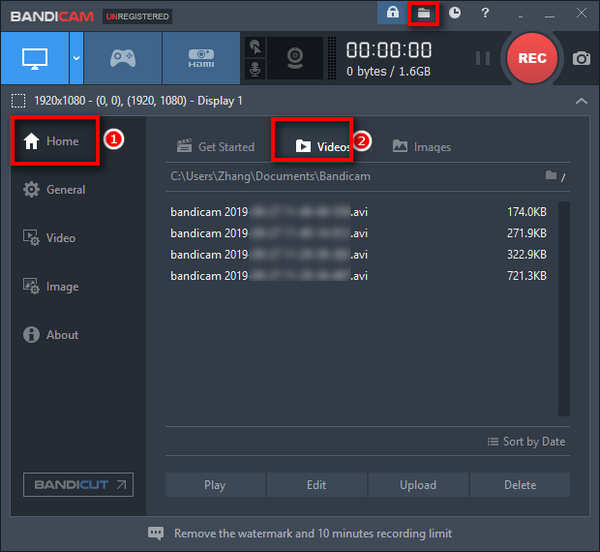Toggle the mouse cursor effect
The image size is (600, 552).
pos(256,47)
